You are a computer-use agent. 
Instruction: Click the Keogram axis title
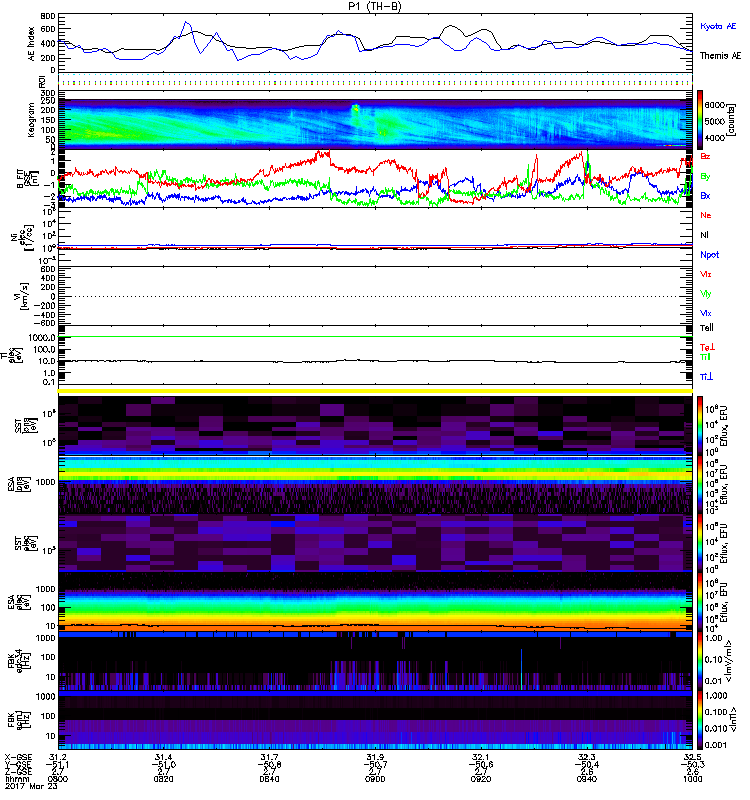(31, 120)
